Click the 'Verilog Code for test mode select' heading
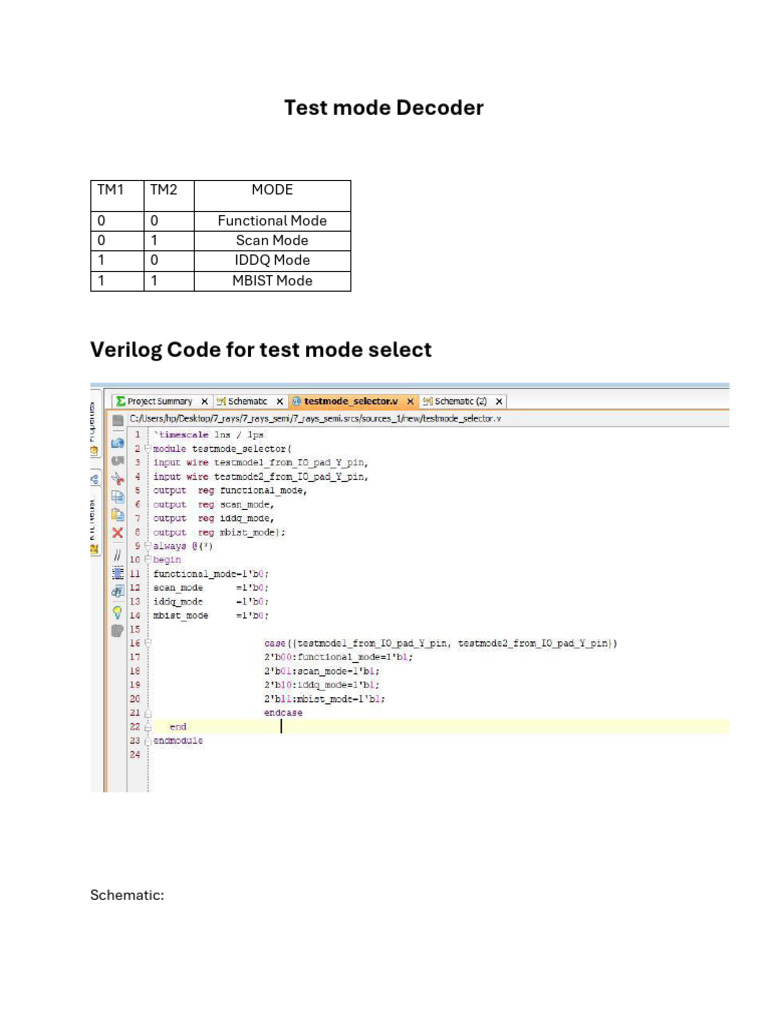 click(x=261, y=350)
